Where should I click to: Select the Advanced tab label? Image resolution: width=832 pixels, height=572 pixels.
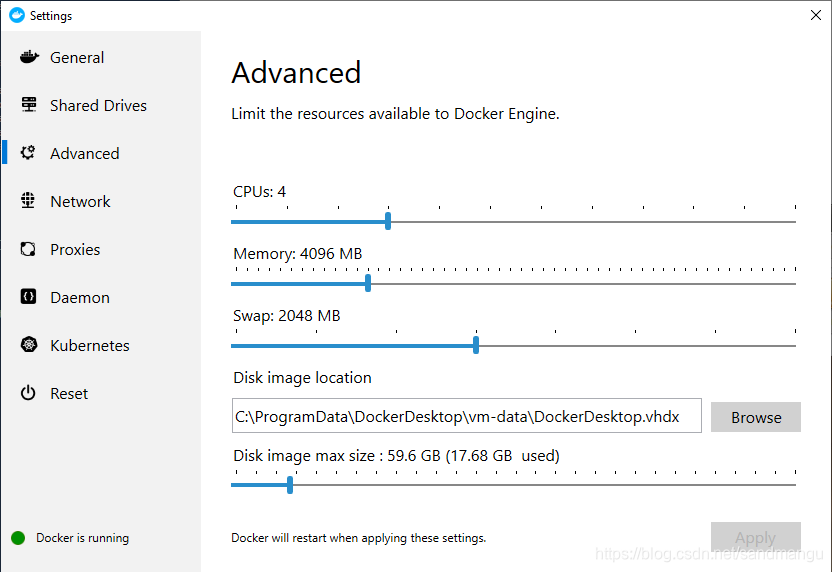pos(85,153)
